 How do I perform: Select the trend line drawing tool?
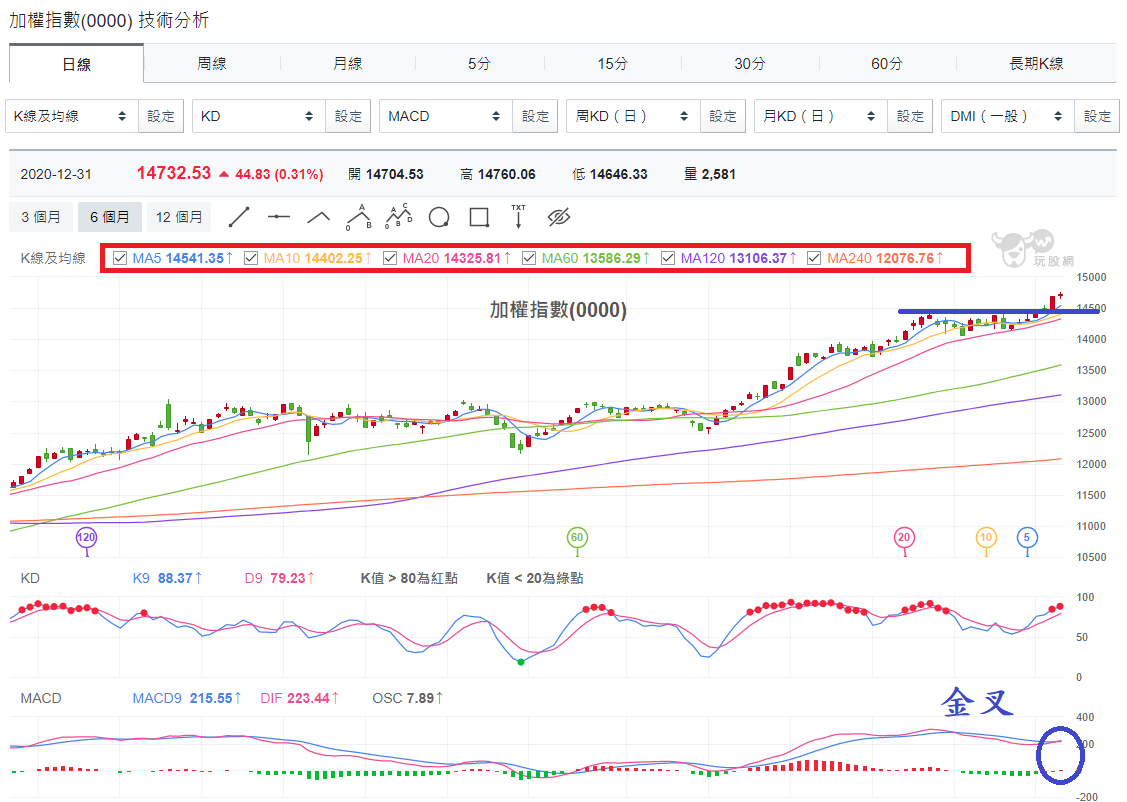tap(239, 217)
